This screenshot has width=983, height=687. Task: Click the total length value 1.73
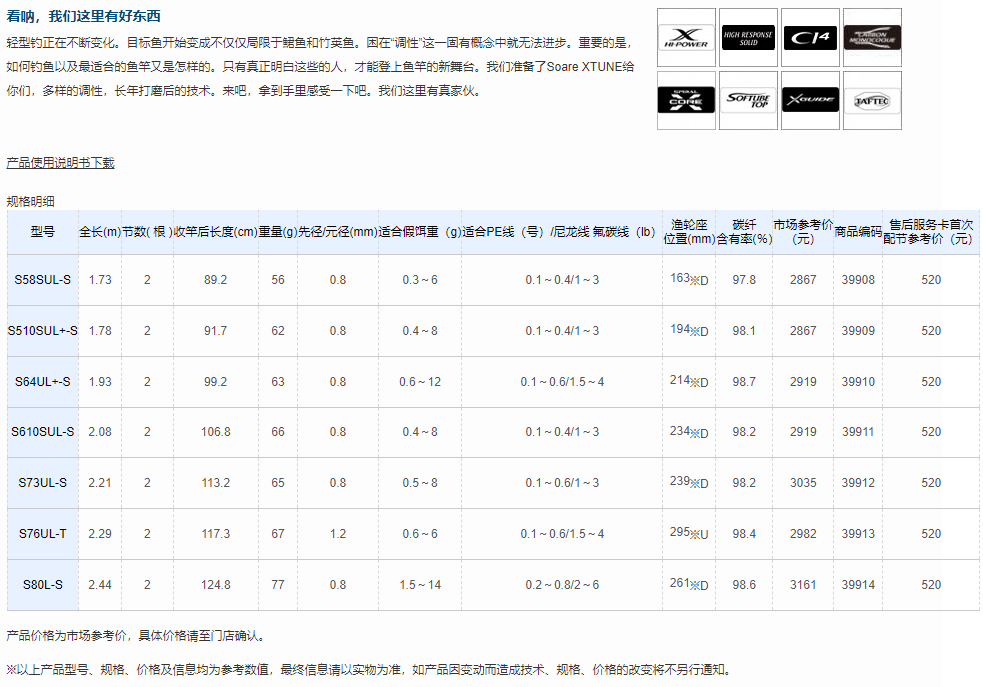click(100, 280)
